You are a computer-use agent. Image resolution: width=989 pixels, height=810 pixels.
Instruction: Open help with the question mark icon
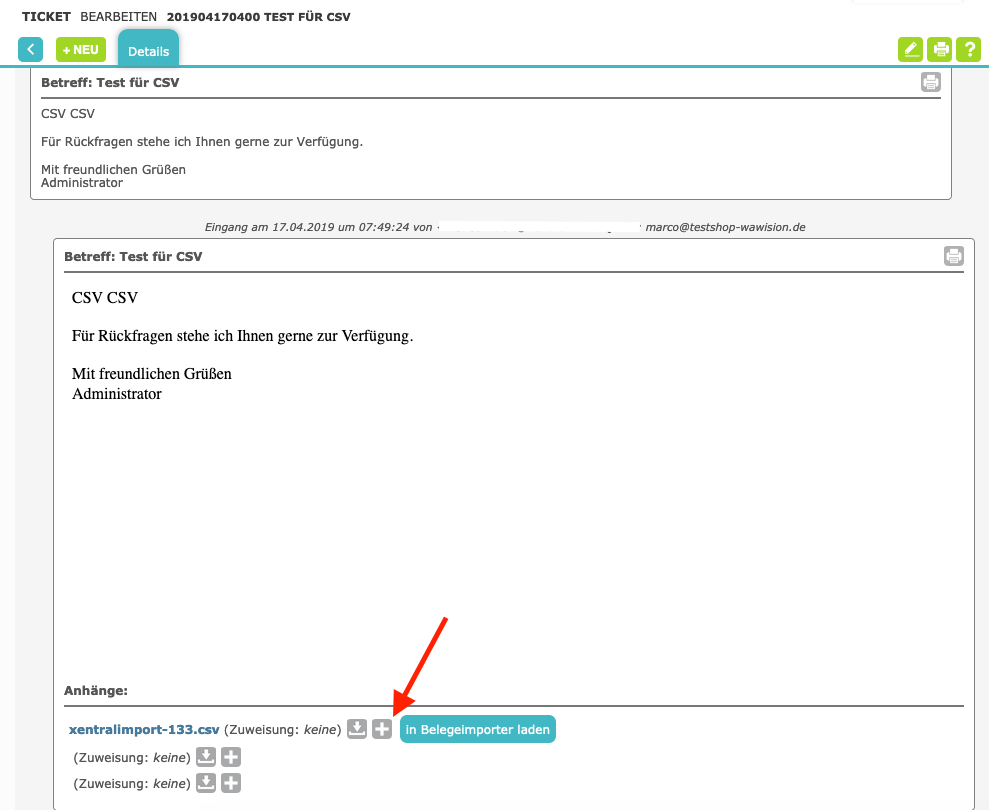pos(968,49)
